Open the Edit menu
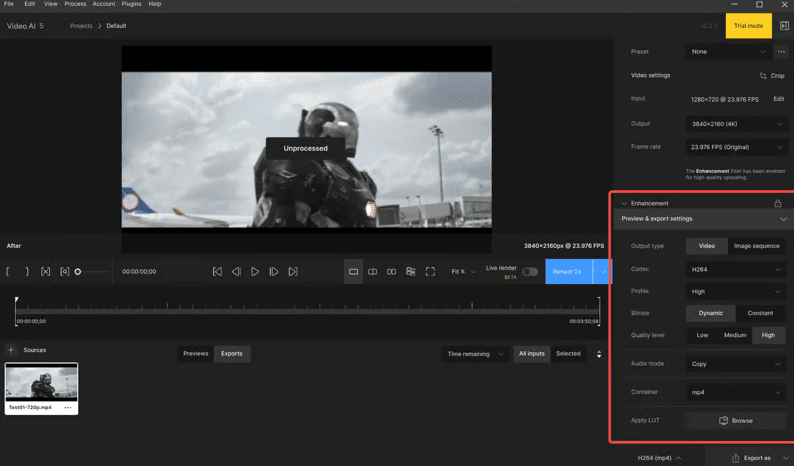This screenshot has width=794, height=466. tap(30, 4)
